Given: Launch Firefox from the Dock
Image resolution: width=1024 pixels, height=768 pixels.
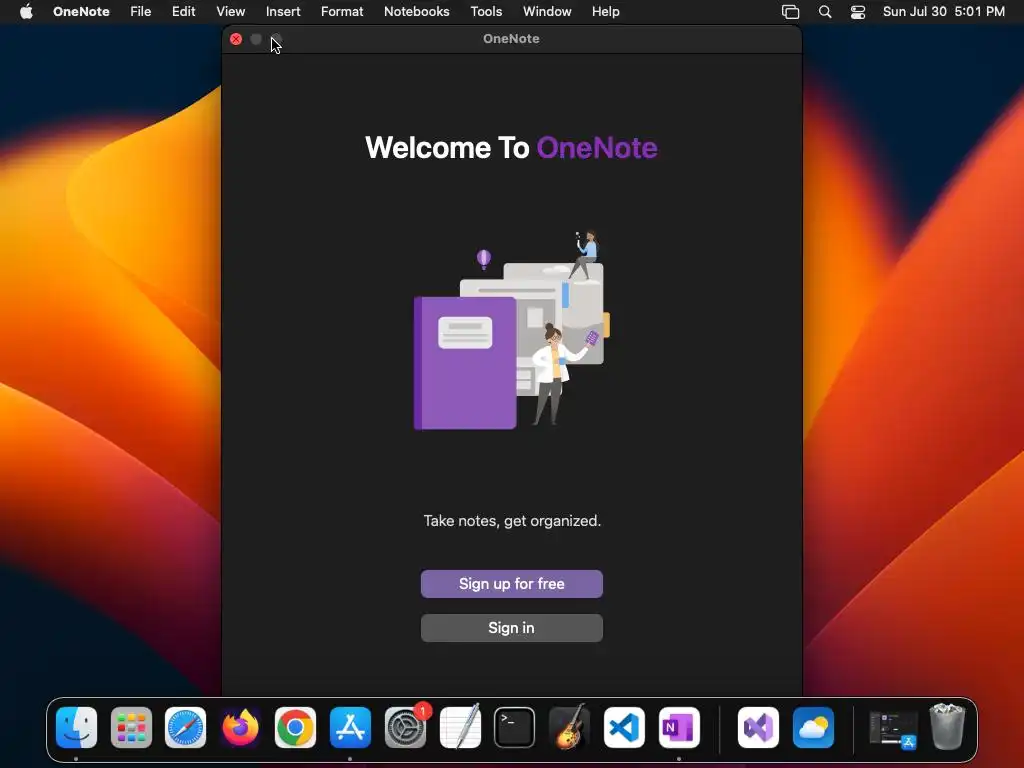Looking at the screenshot, I should [240, 728].
